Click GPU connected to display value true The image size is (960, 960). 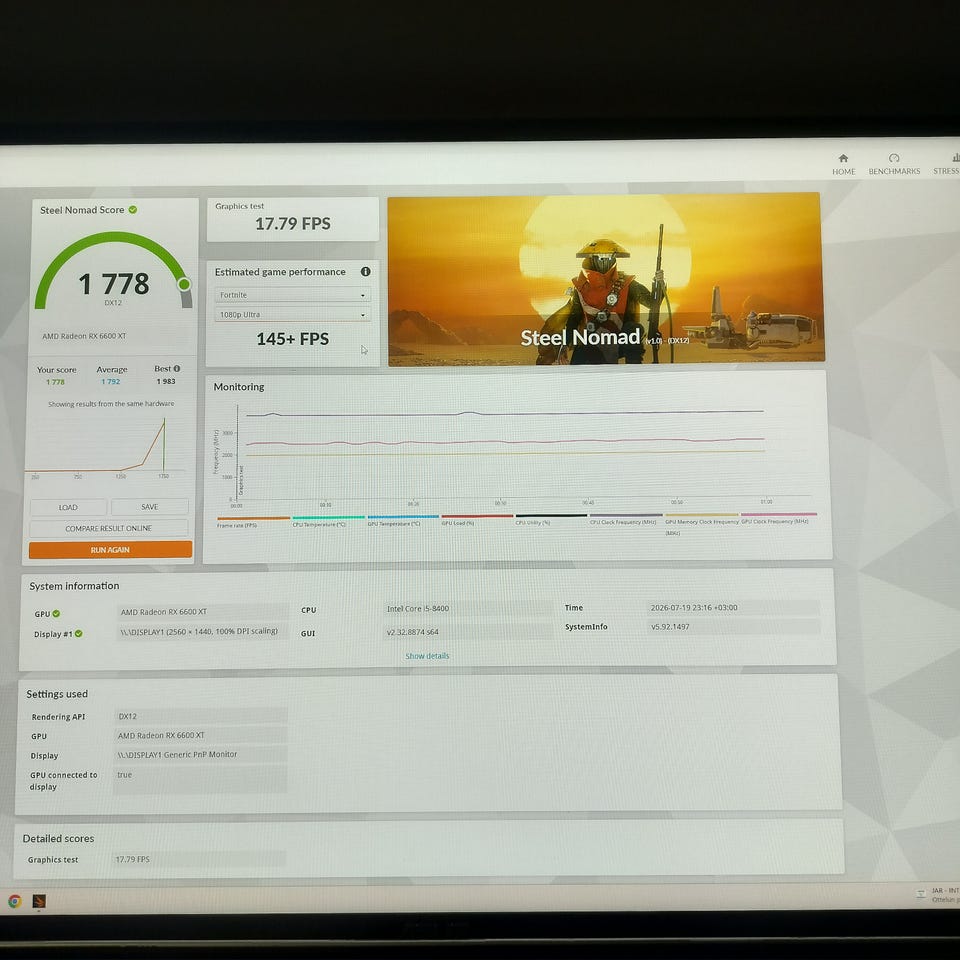tap(200, 780)
